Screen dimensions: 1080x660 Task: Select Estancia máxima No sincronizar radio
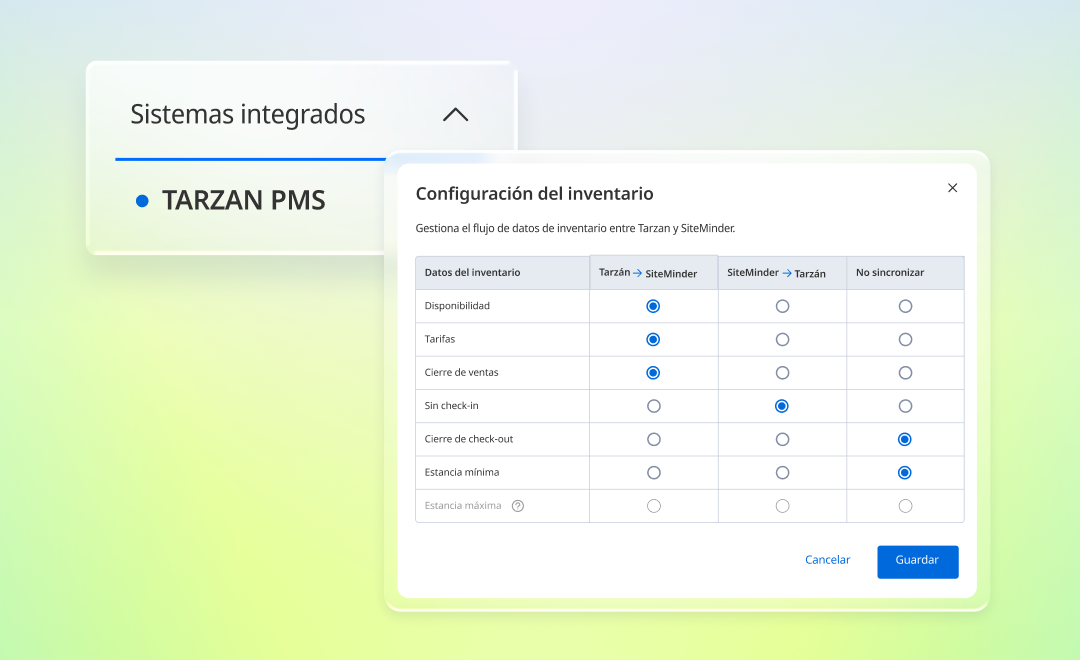905,506
